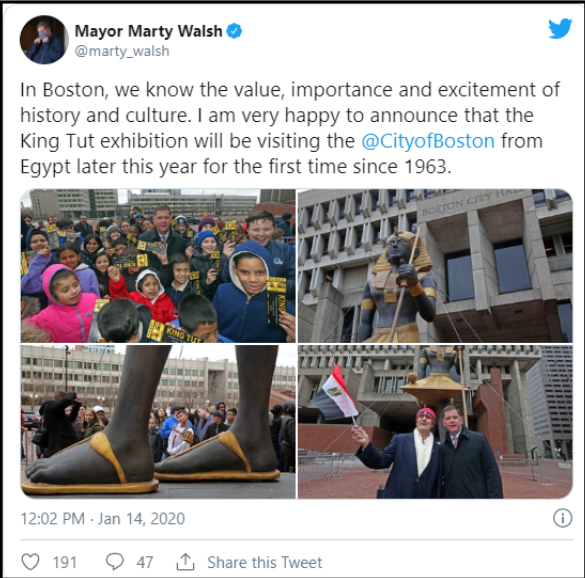Image resolution: width=585 pixels, height=578 pixels.
Task: Click the 191 likes count
Action: pyautogui.click(x=65, y=562)
